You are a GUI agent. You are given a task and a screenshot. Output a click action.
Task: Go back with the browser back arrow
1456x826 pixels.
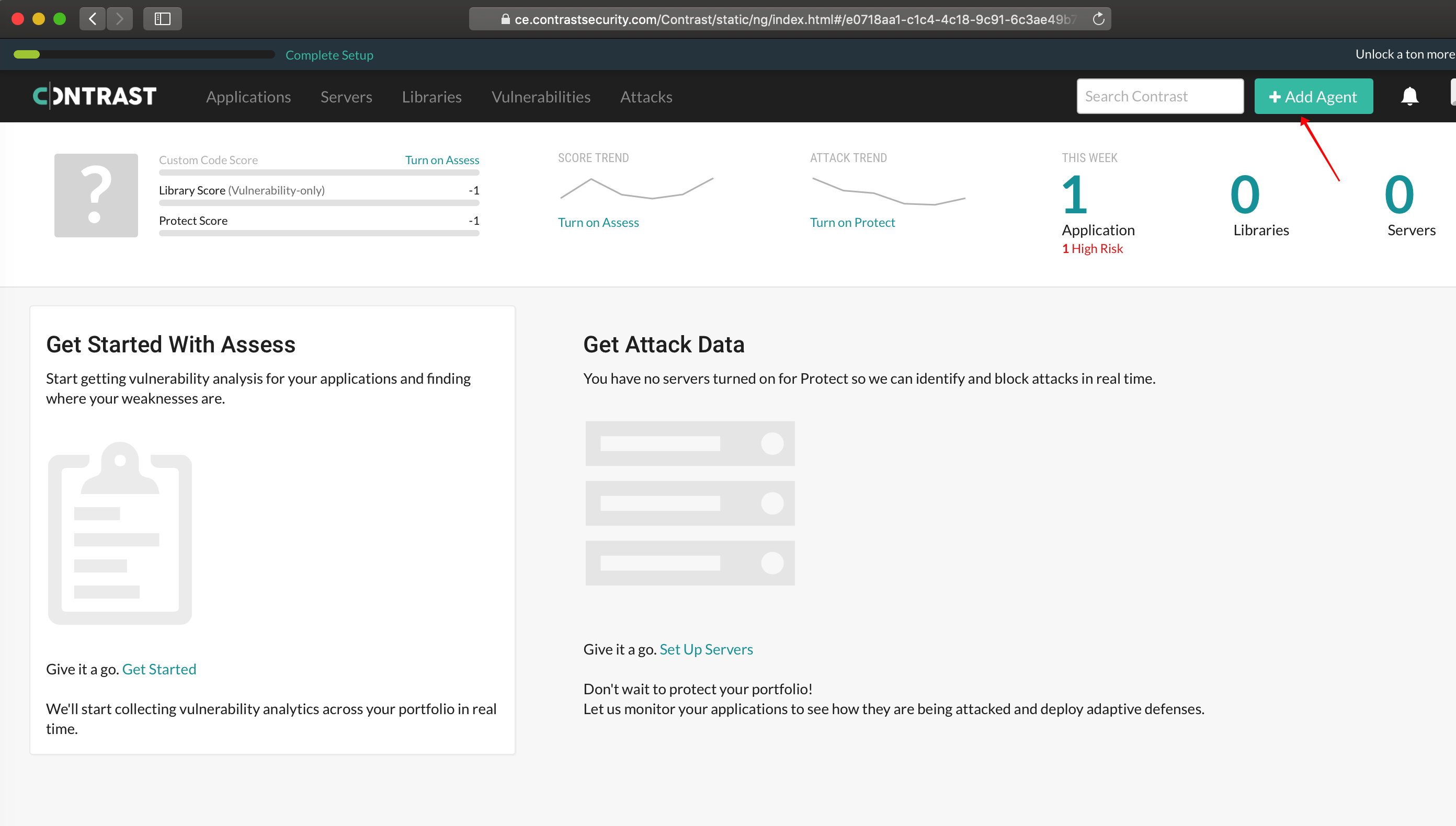[92, 19]
